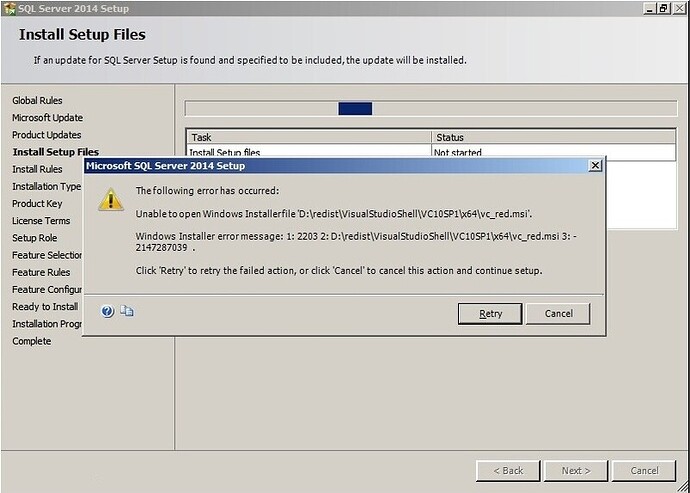Restore the setup window using the restore button
Screen dimensions: 690x493
664,8
